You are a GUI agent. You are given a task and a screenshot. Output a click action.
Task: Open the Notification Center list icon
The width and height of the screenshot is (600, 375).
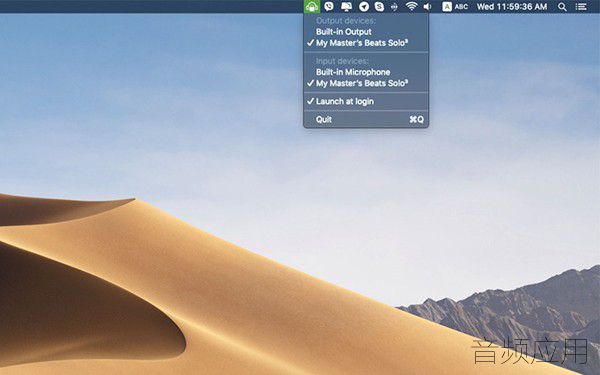point(581,7)
